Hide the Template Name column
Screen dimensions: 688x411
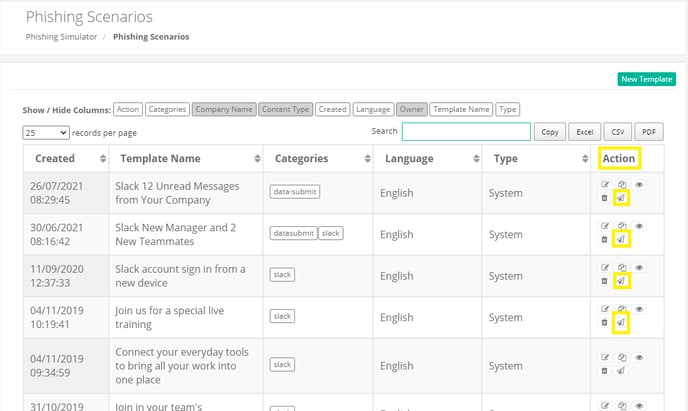[461, 109]
